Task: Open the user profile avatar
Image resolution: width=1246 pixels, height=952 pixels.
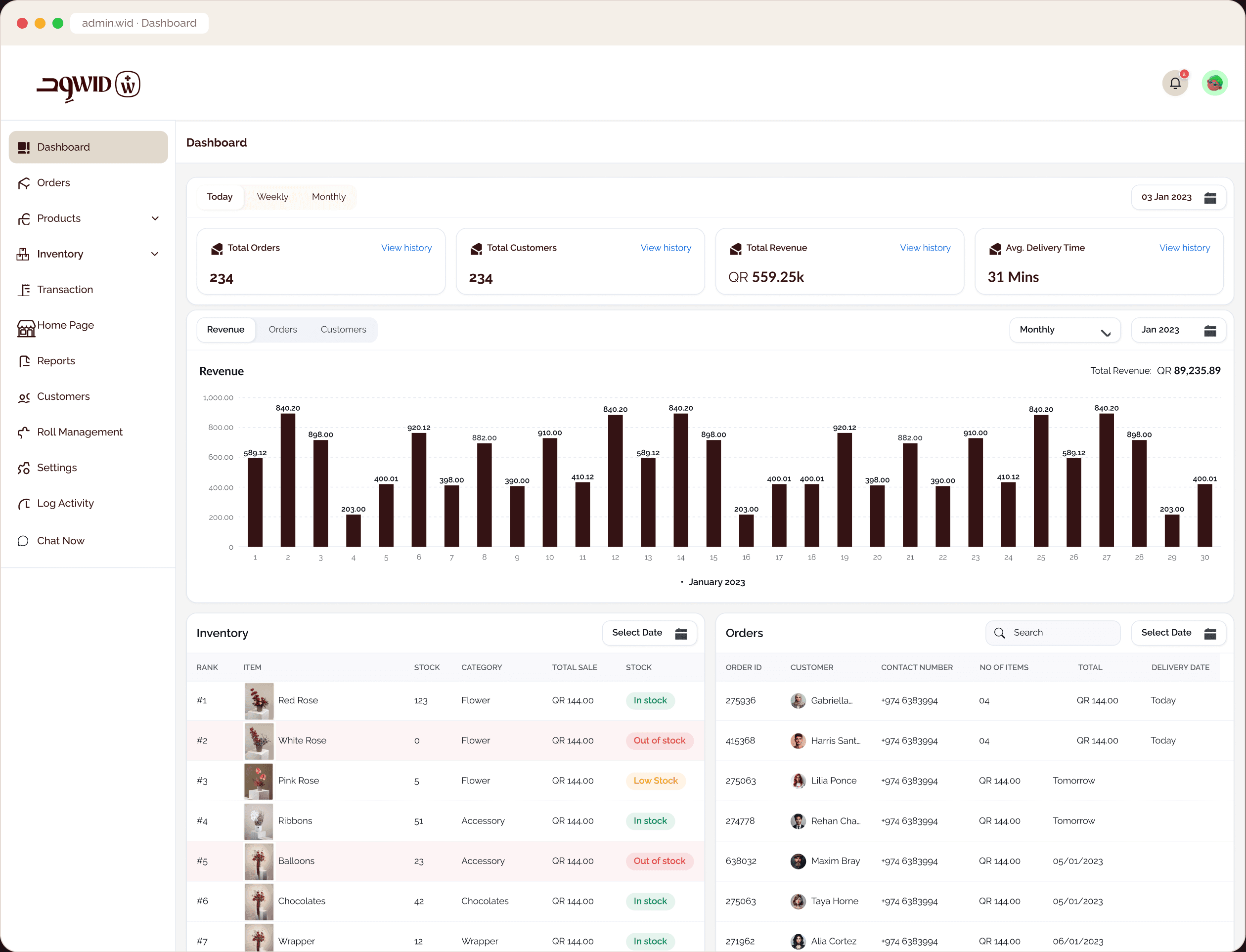Action: (1214, 84)
